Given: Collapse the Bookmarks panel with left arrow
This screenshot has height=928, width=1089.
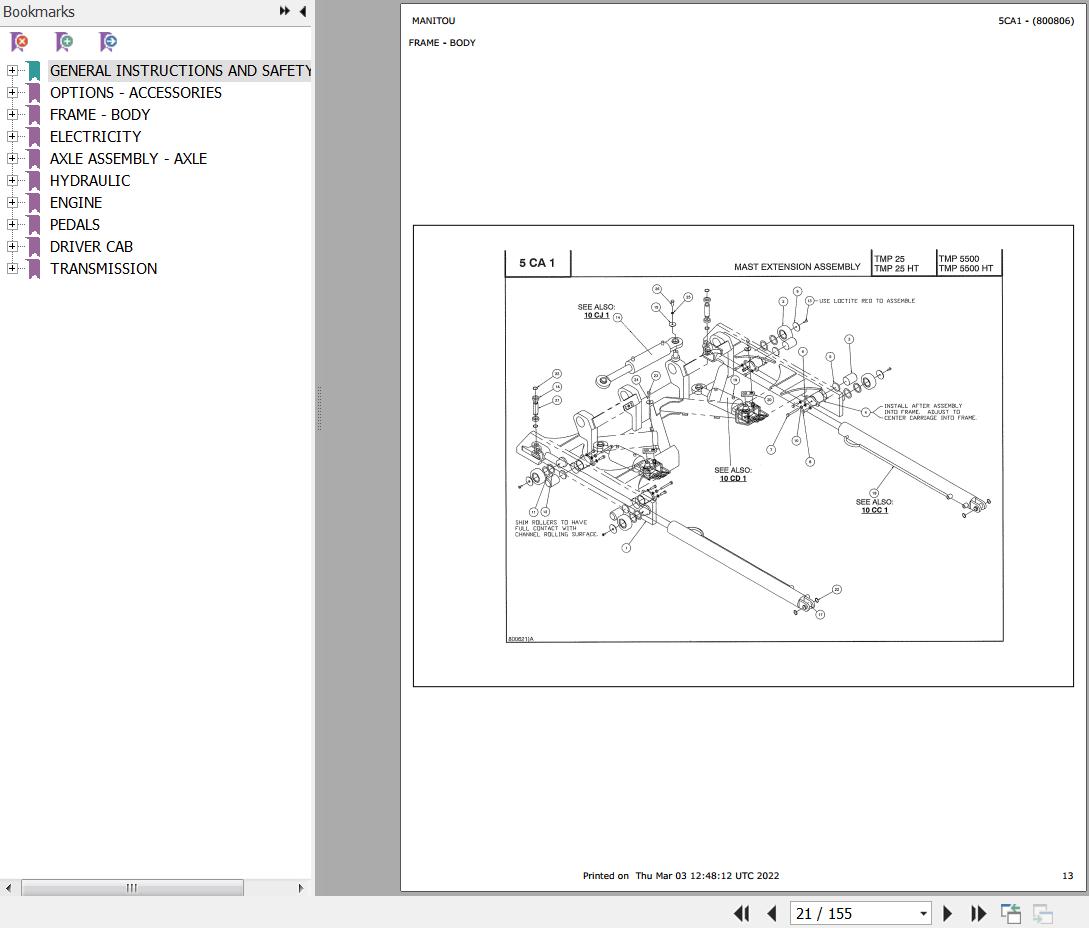Looking at the screenshot, I should click(302, 11).
